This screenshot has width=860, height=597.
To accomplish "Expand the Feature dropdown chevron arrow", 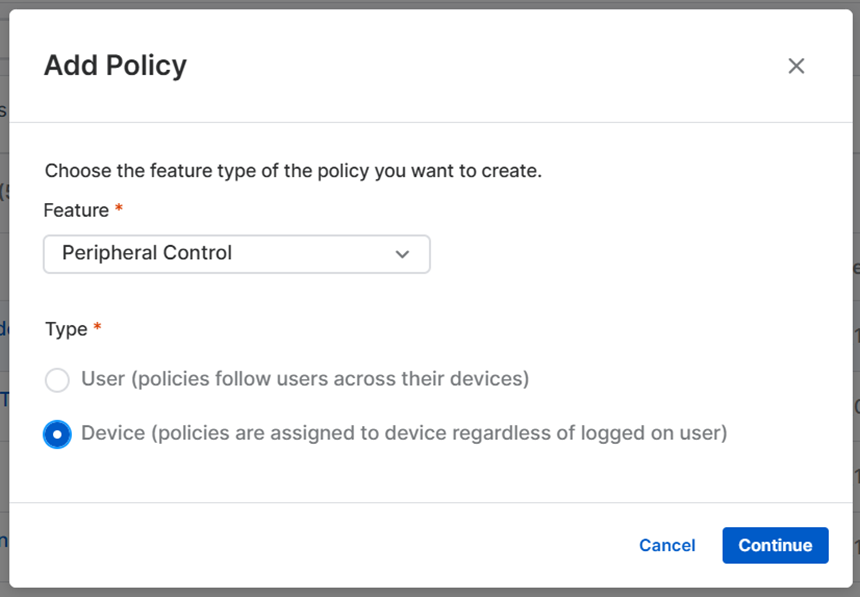I will (402, 254).
